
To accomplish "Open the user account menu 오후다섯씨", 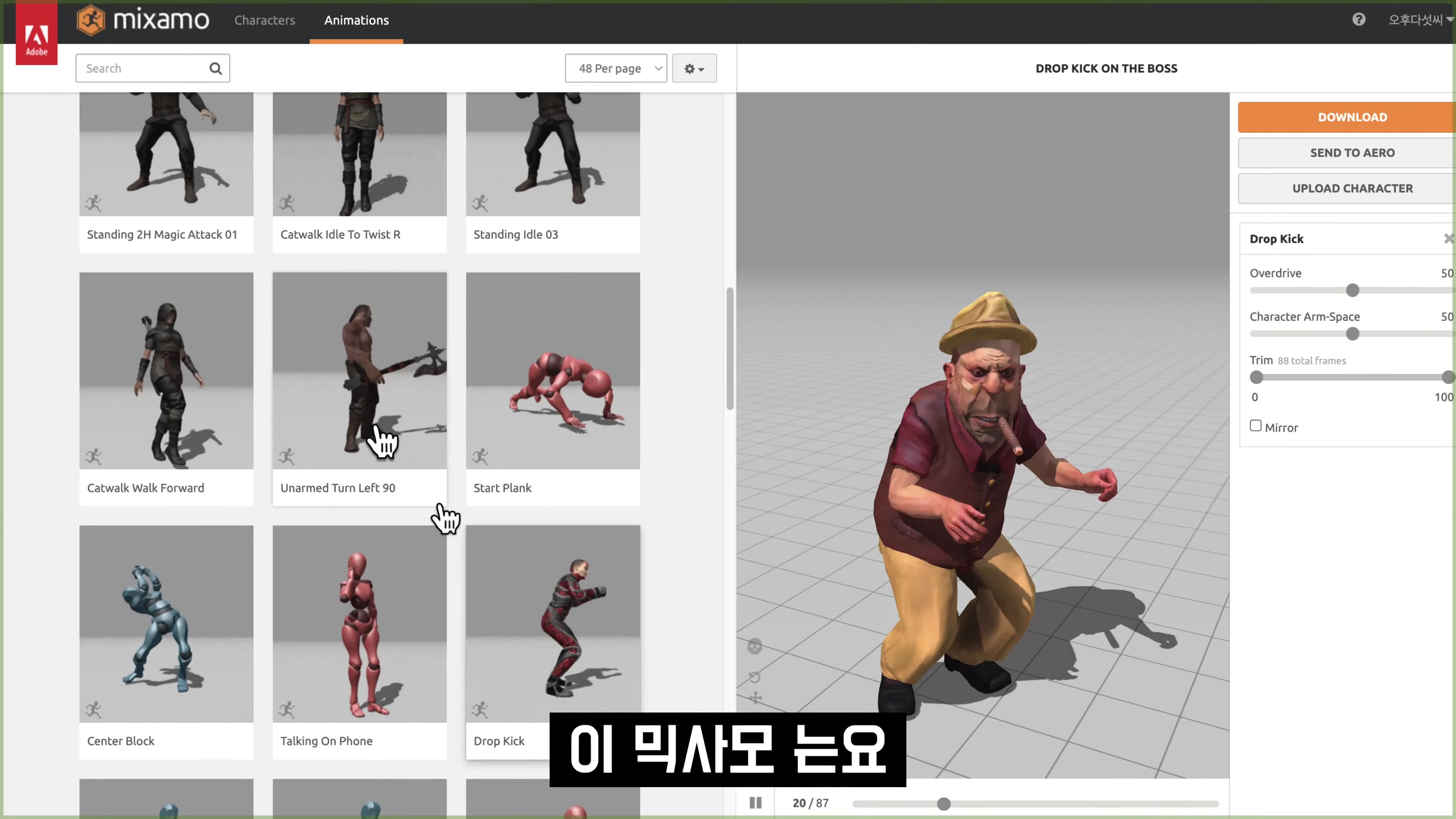I will click(1420, 20).
